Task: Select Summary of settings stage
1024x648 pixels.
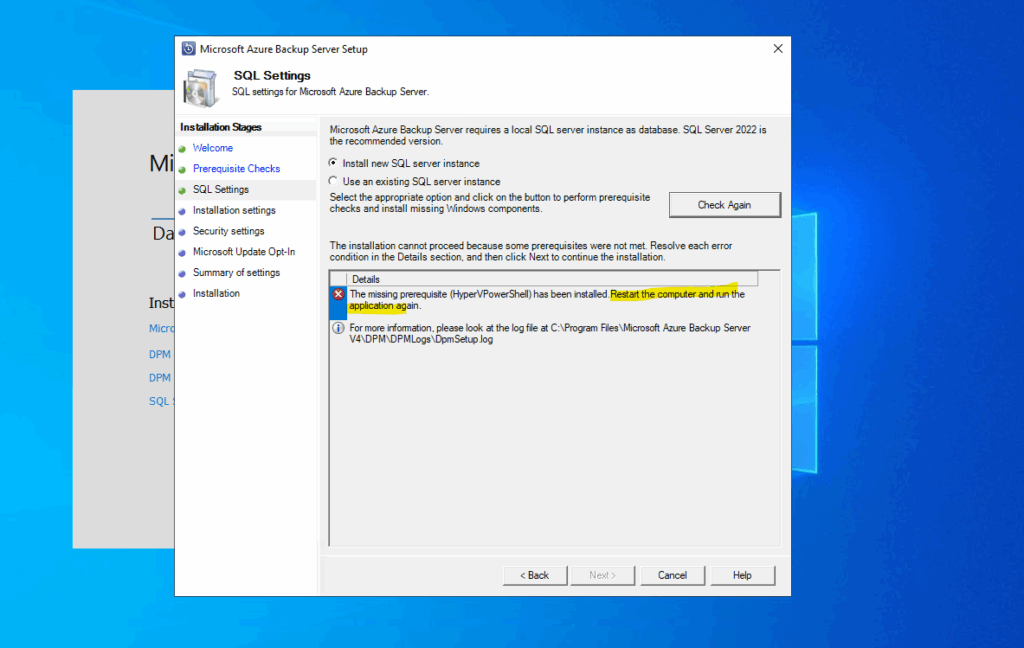Action: coord(236,272)
